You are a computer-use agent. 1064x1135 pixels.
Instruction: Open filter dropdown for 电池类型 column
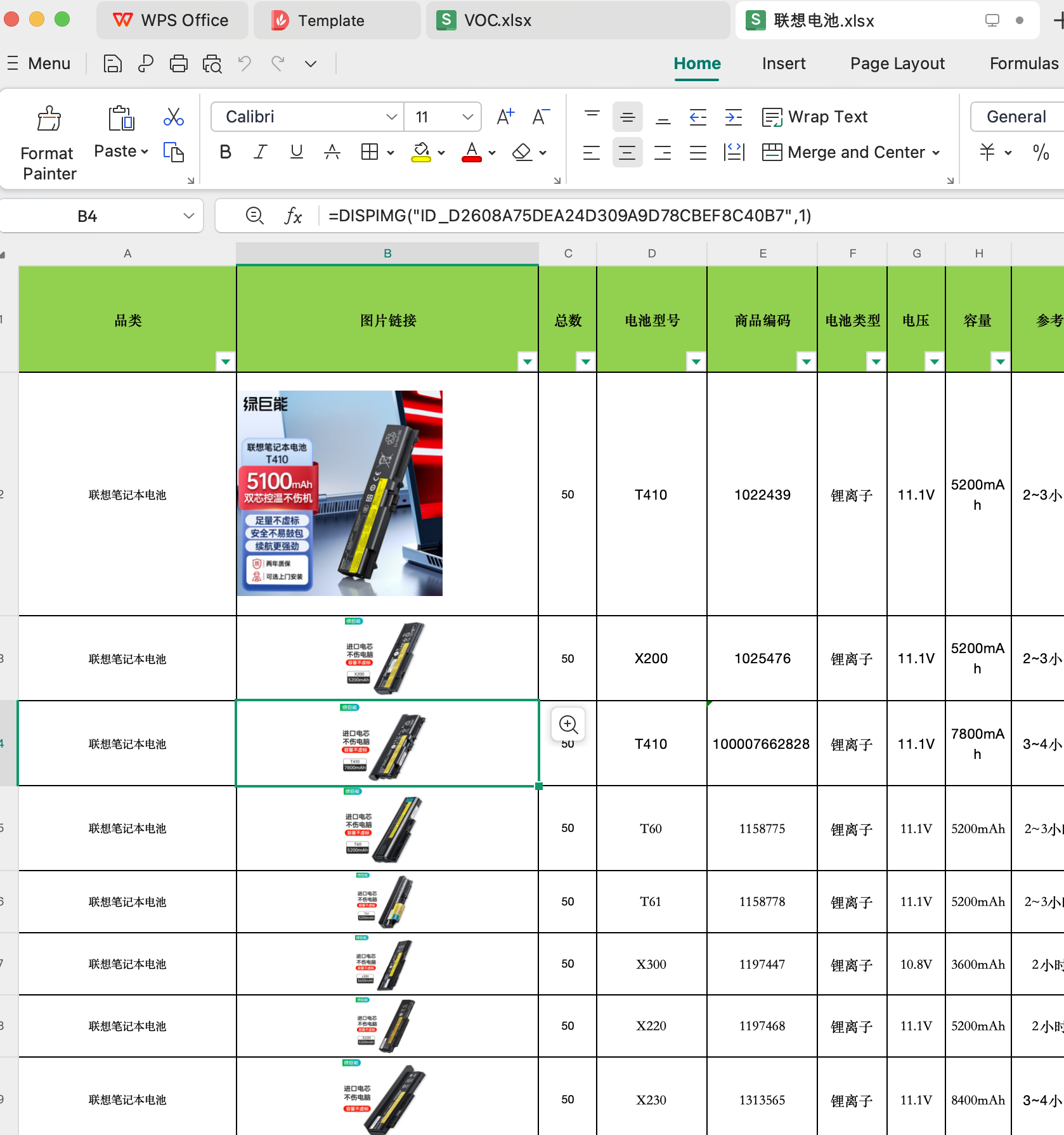tap(876, 361)
